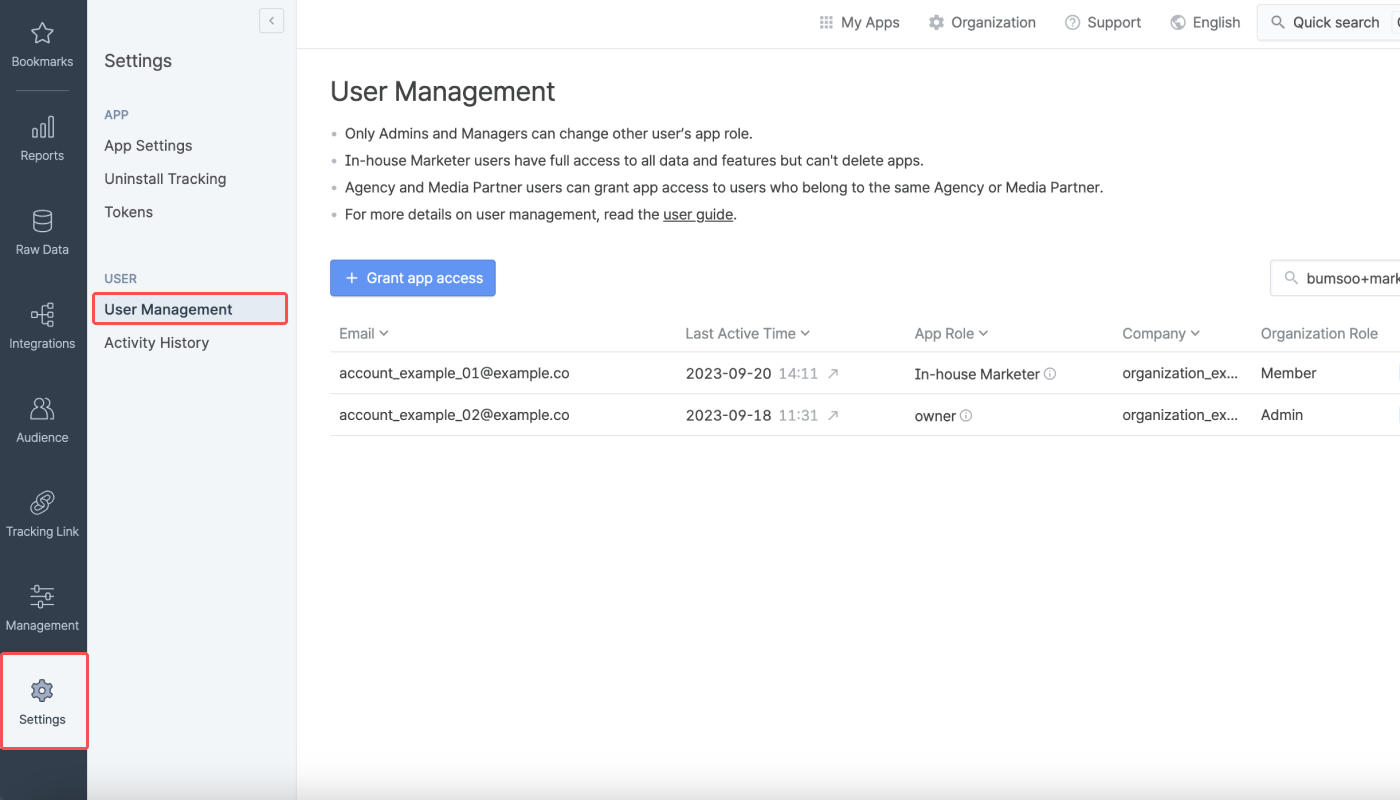Image resolution: width=1400 pixels, height=800 pixels.
Task: Select Activity History in Settings menu
Action: (157, 343)
